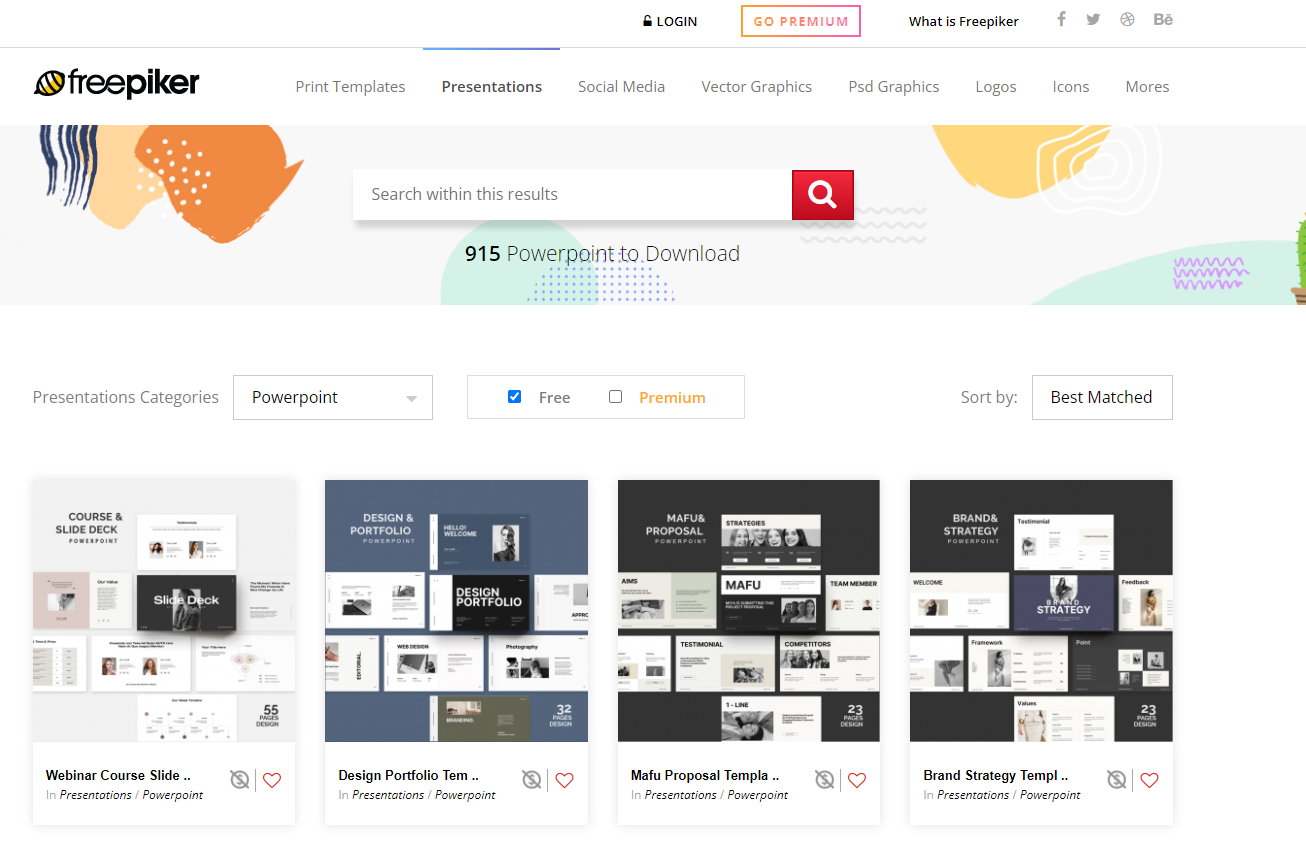Open the Mores navigation menu
Image resolution: width=1306 pixels, height=842 pixels.
click(x=1147, y=87)
